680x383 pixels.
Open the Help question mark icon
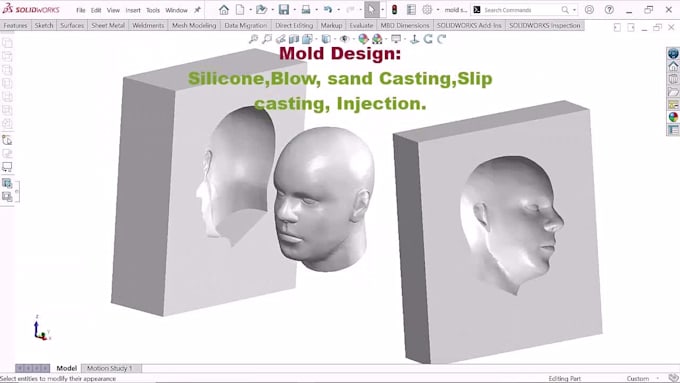coord(609,10)
